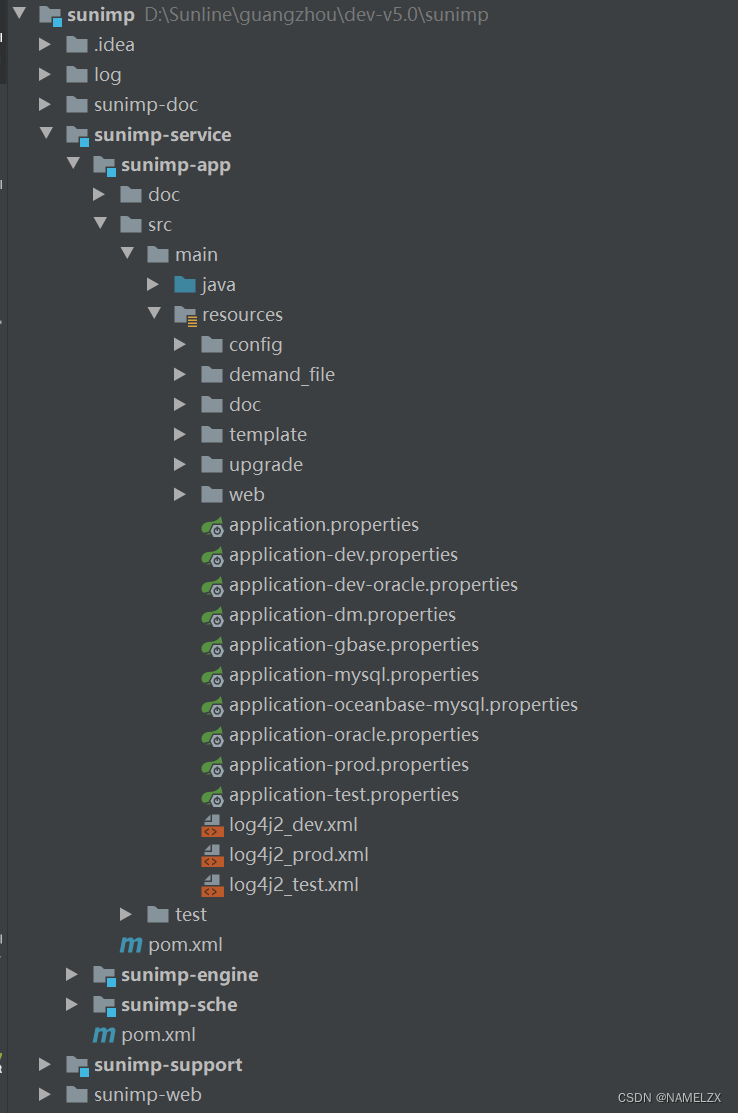The image size is (738, 1113).
Task: Click the application-dev.properties Spring icon
Action: click(x=212, y=556)
